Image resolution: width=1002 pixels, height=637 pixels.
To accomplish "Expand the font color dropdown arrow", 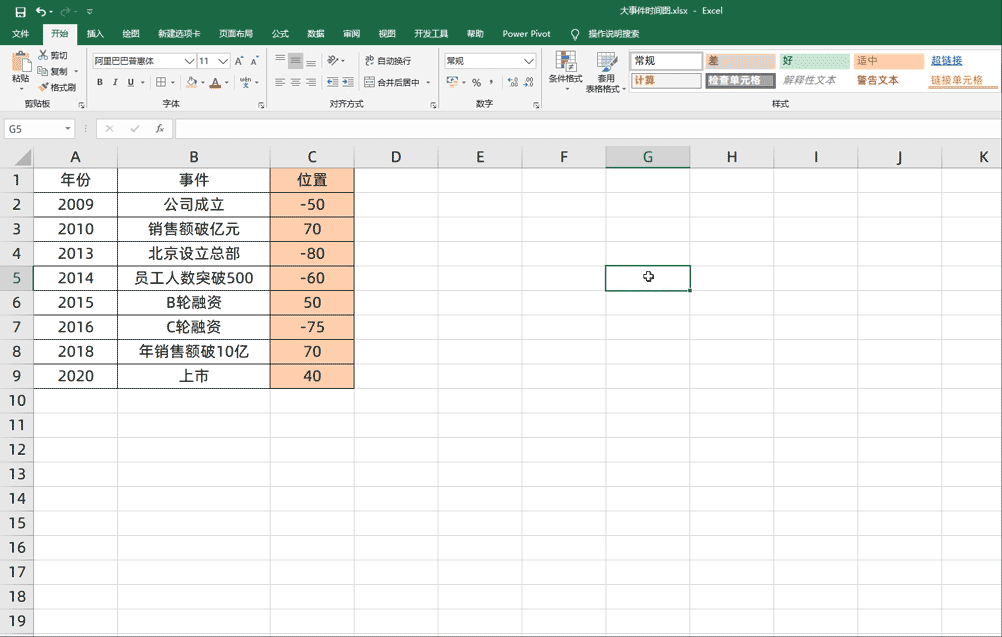I will (x=226, y=82).
